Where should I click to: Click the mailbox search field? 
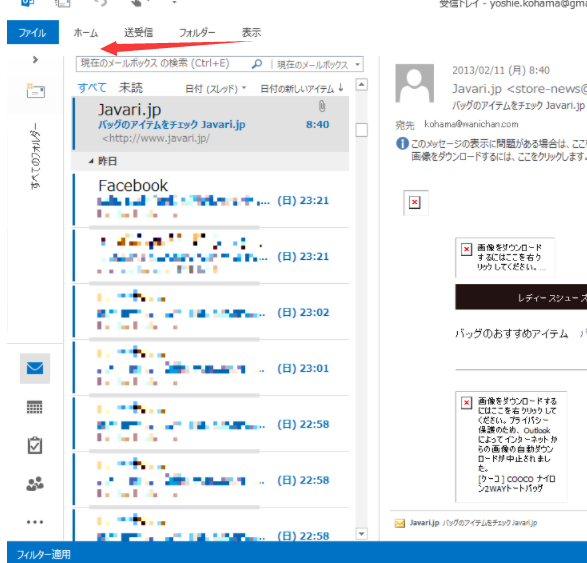[x=165, y=64]
